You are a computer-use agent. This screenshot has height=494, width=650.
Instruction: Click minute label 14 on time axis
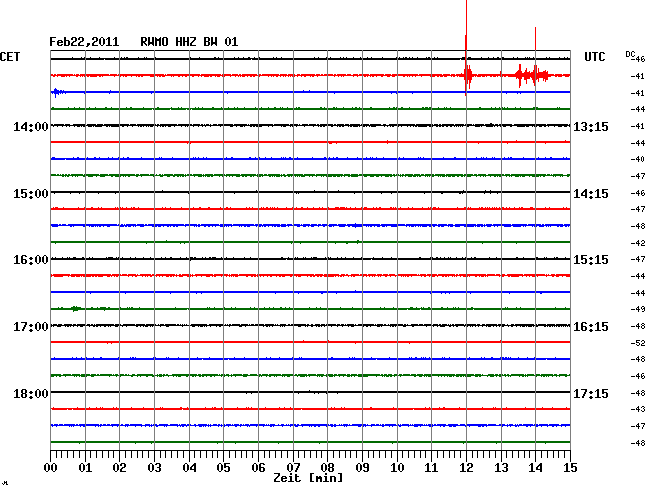pyautogui.click(x=536, y=467)
